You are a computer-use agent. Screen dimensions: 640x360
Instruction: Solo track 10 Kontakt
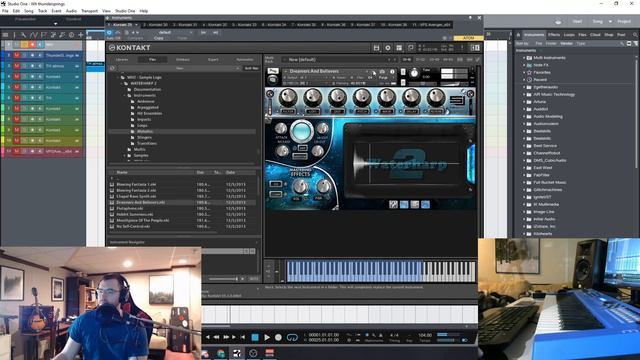(x=24, y=140)
